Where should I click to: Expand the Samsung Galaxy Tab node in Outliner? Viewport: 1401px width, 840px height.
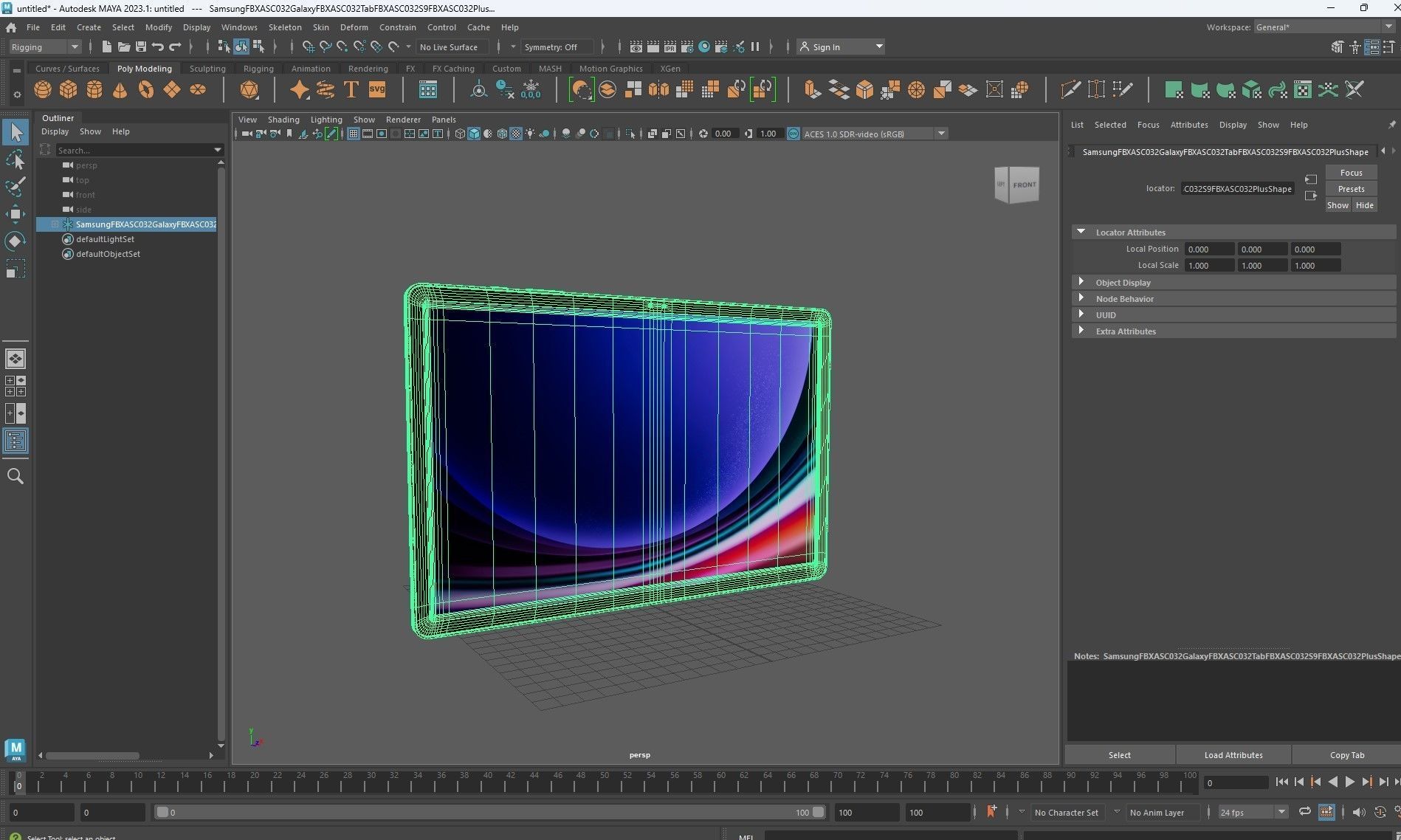(x=55, y=224)
